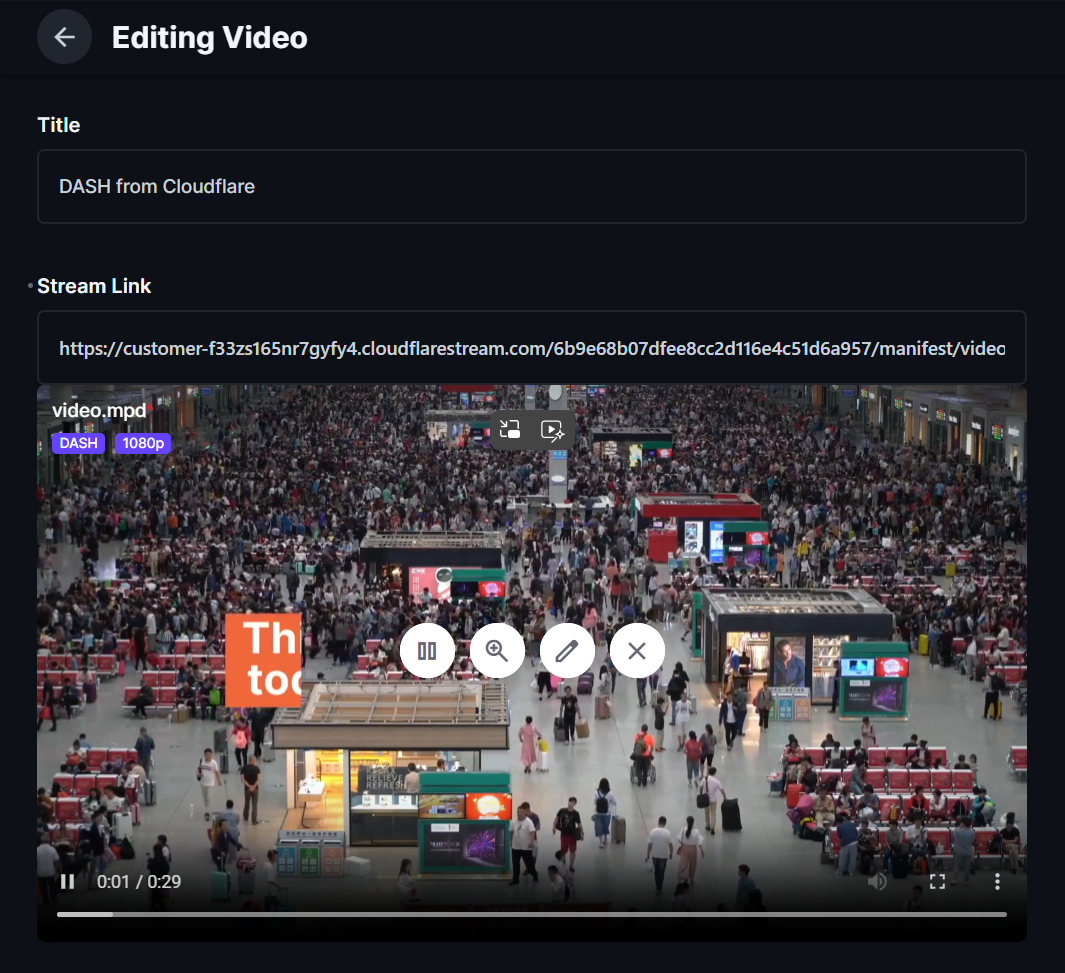
Task: Click the magnifier zoom icon on the video
Action: [x=497, y=650]
